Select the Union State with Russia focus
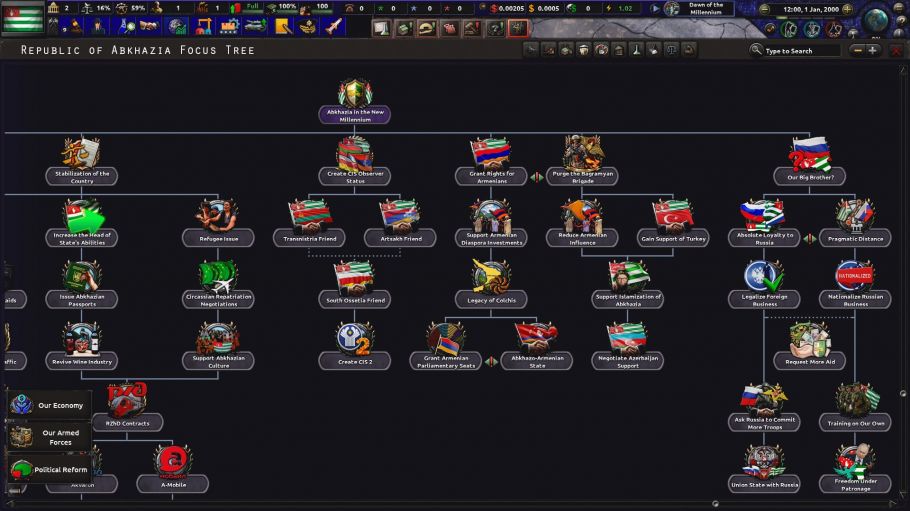 click(x=764, y=469)
